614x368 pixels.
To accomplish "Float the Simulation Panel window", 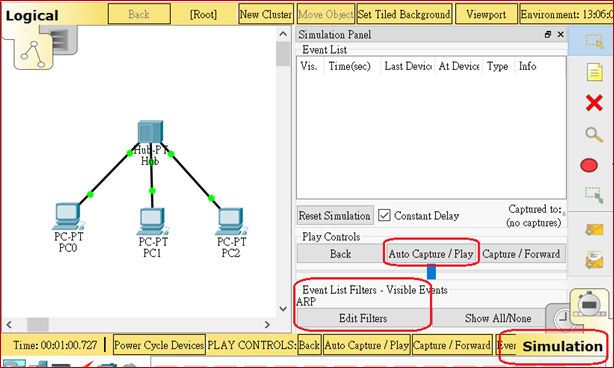I will [548, 34].
